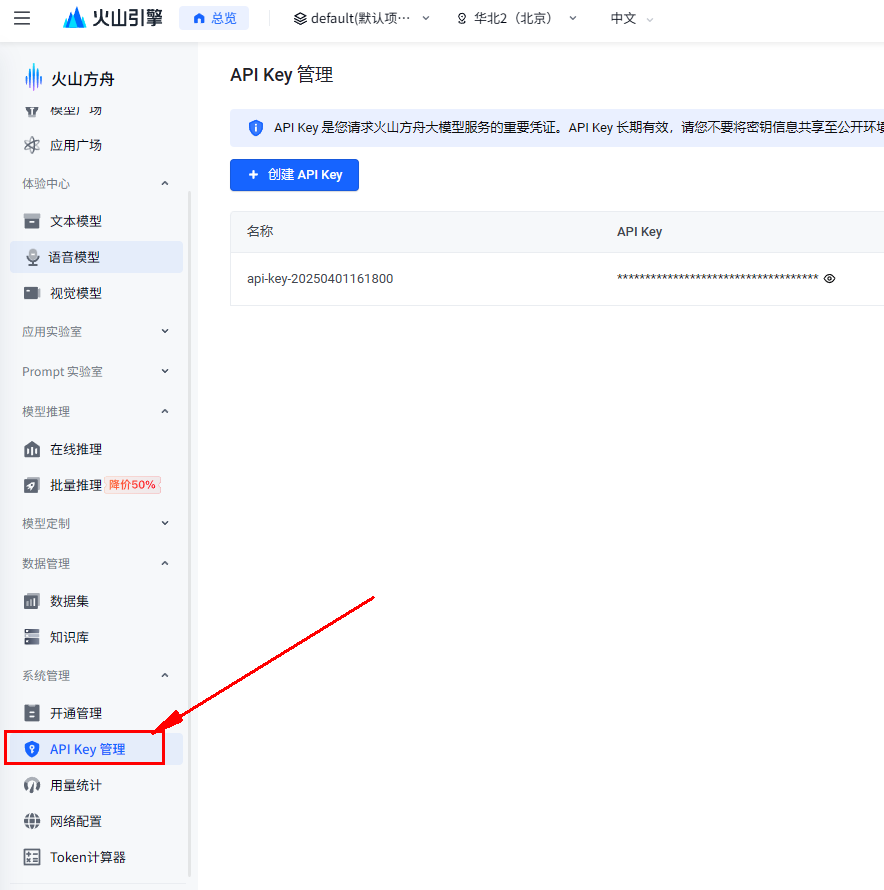This screenshot has height=890, width=884.
Task: Click the location pin icon beside 华北2
Action: tap(462, 19)
